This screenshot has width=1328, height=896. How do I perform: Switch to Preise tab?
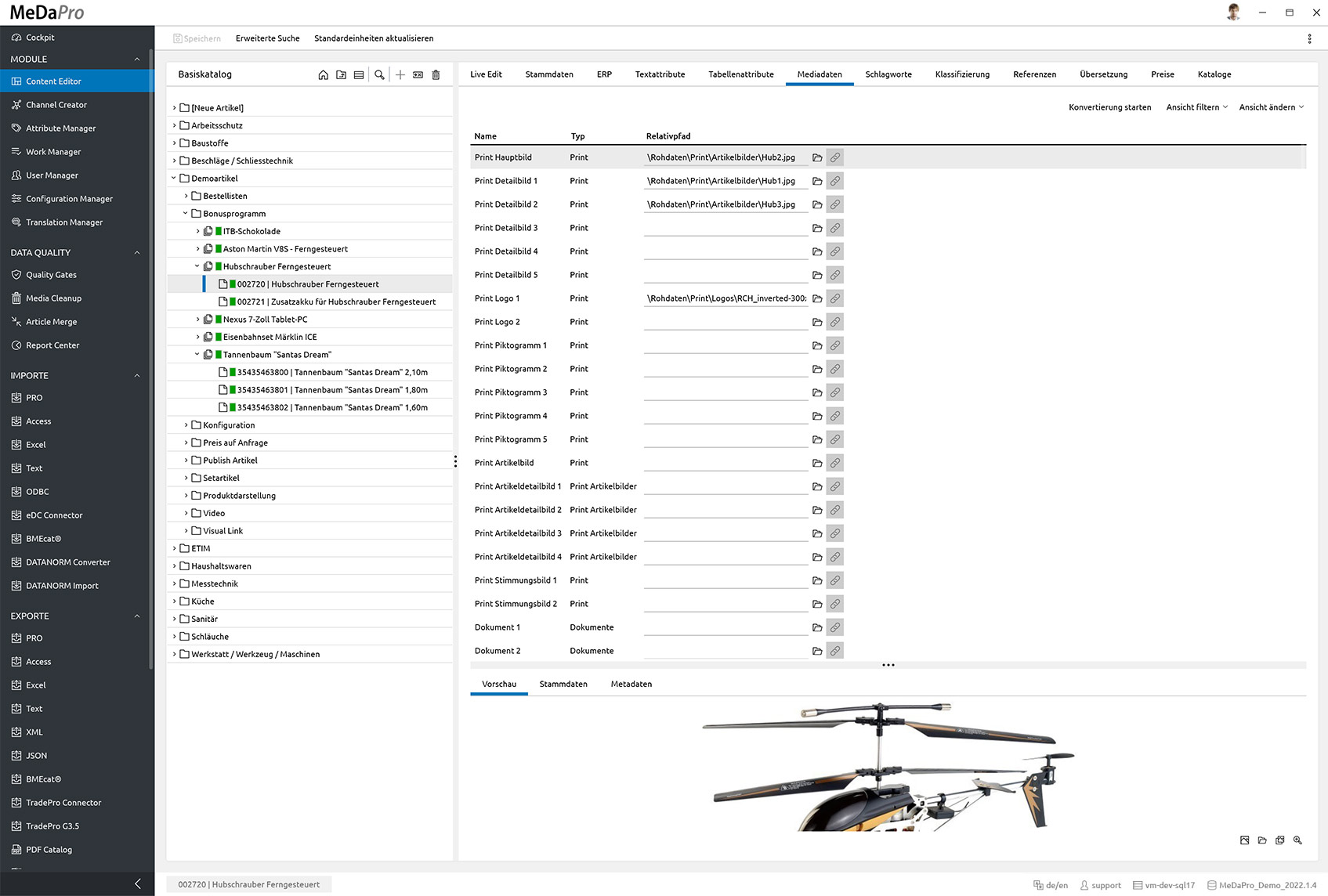pos(1163,74)
